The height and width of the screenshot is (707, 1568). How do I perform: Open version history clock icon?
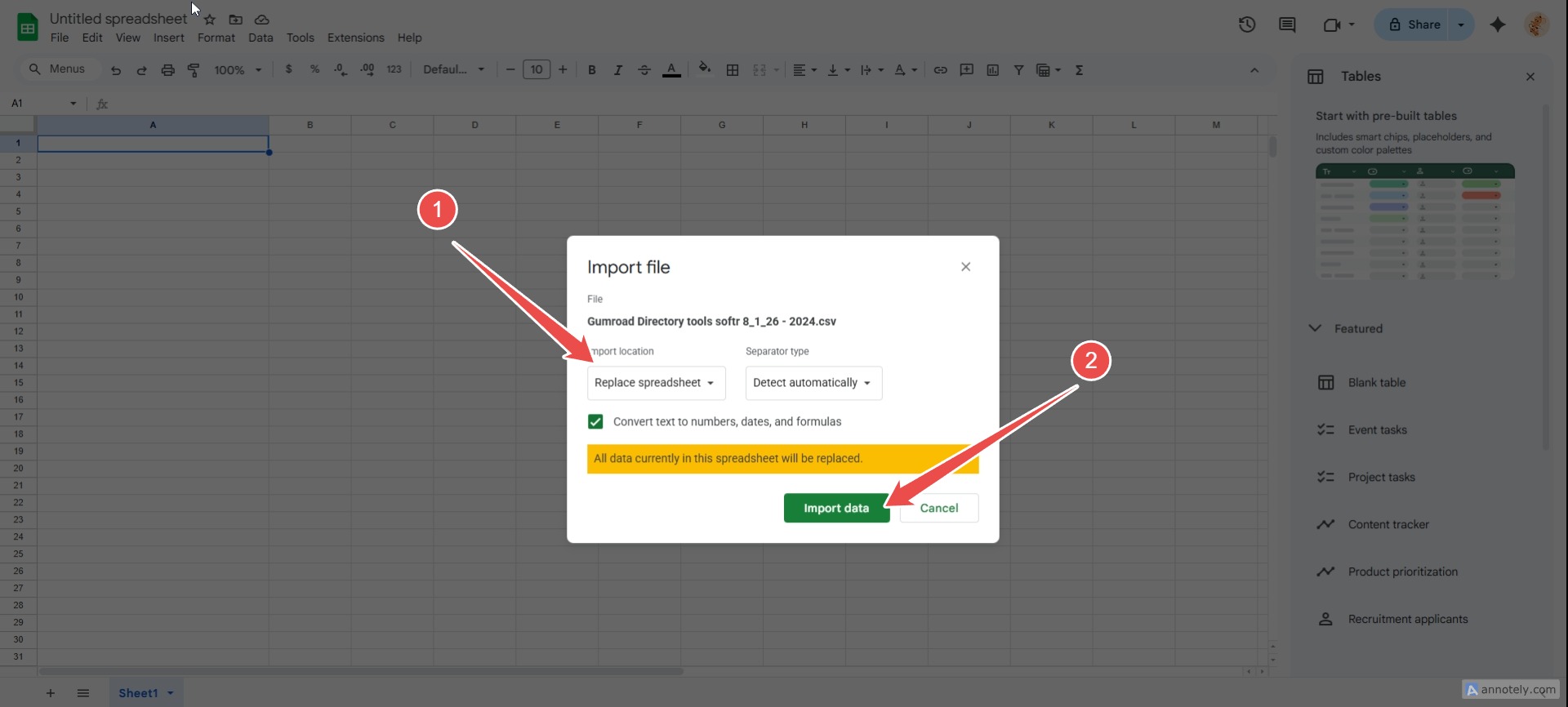1246,24
